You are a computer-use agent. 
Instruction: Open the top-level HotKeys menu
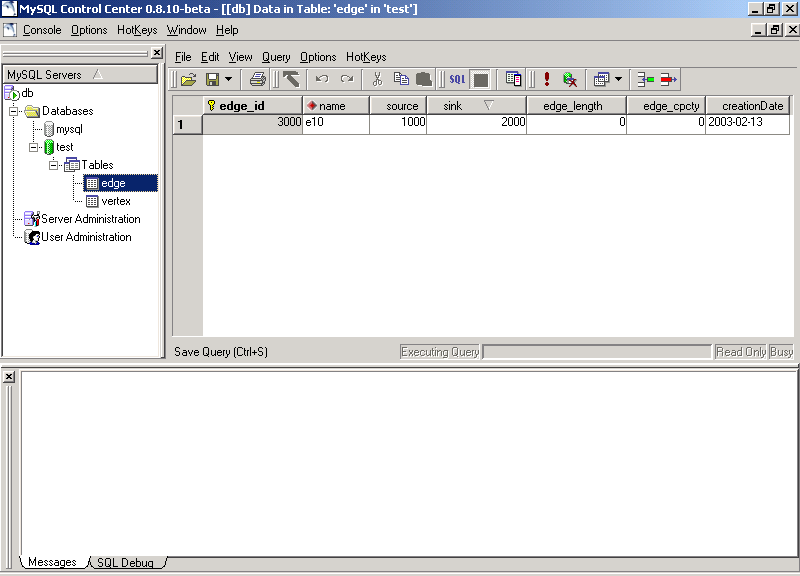click(137, 30)
